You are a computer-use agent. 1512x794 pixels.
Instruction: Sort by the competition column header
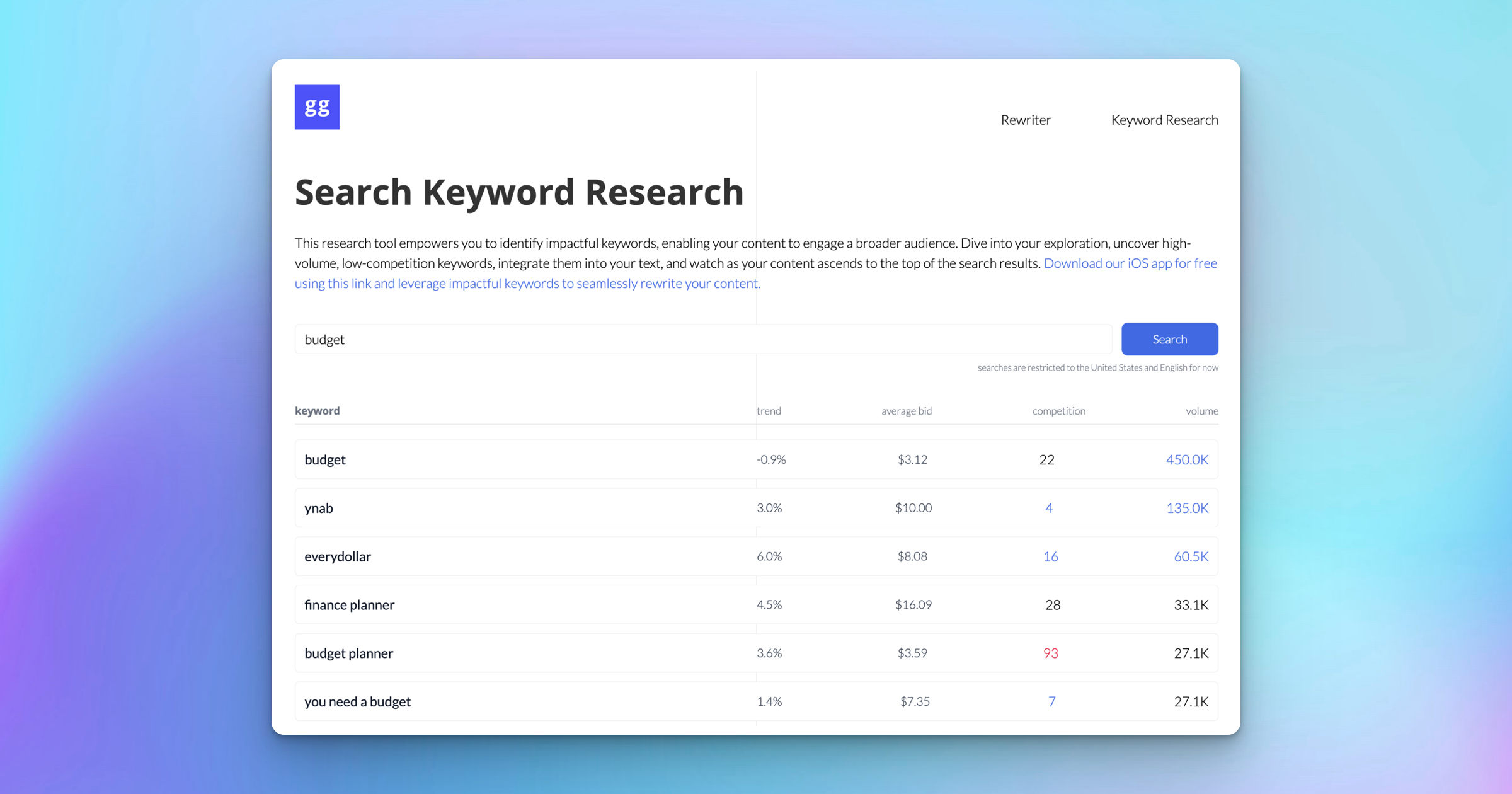(1058, 411)
